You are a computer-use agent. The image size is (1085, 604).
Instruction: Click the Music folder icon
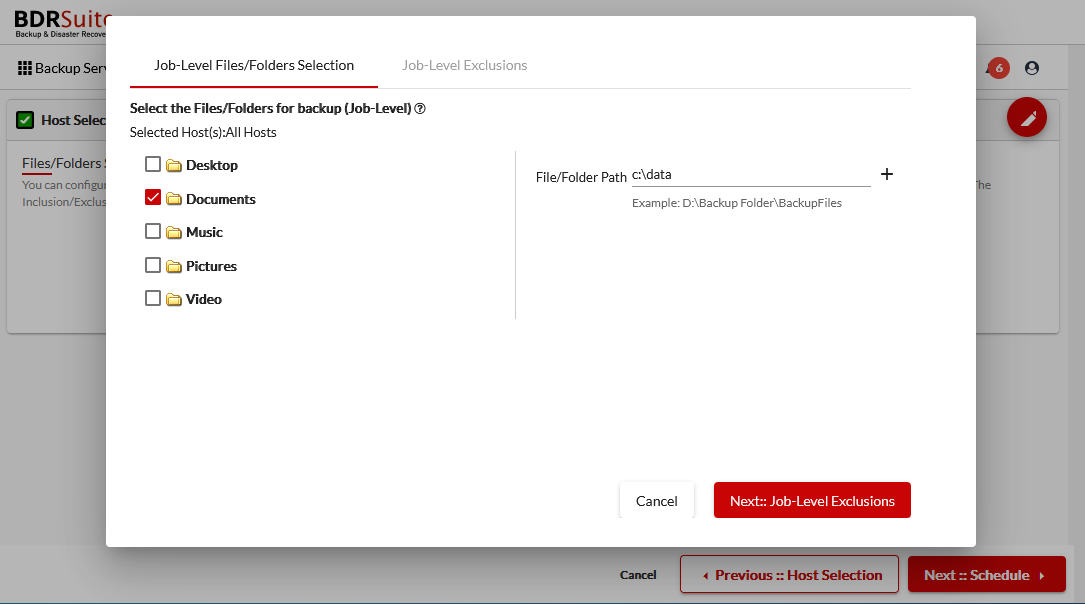pos(176,231)
